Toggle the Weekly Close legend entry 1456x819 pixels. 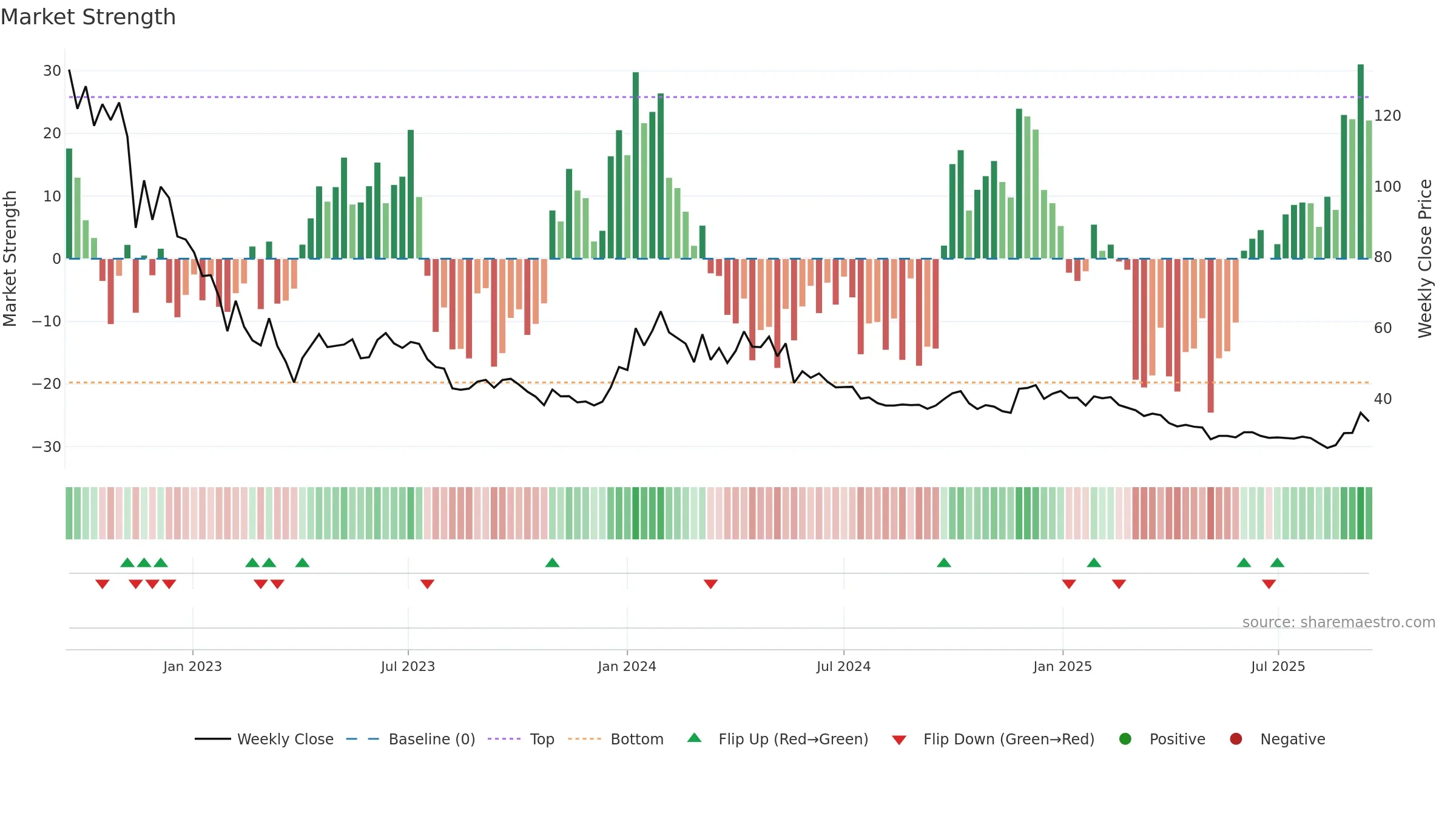pos(264,739)
